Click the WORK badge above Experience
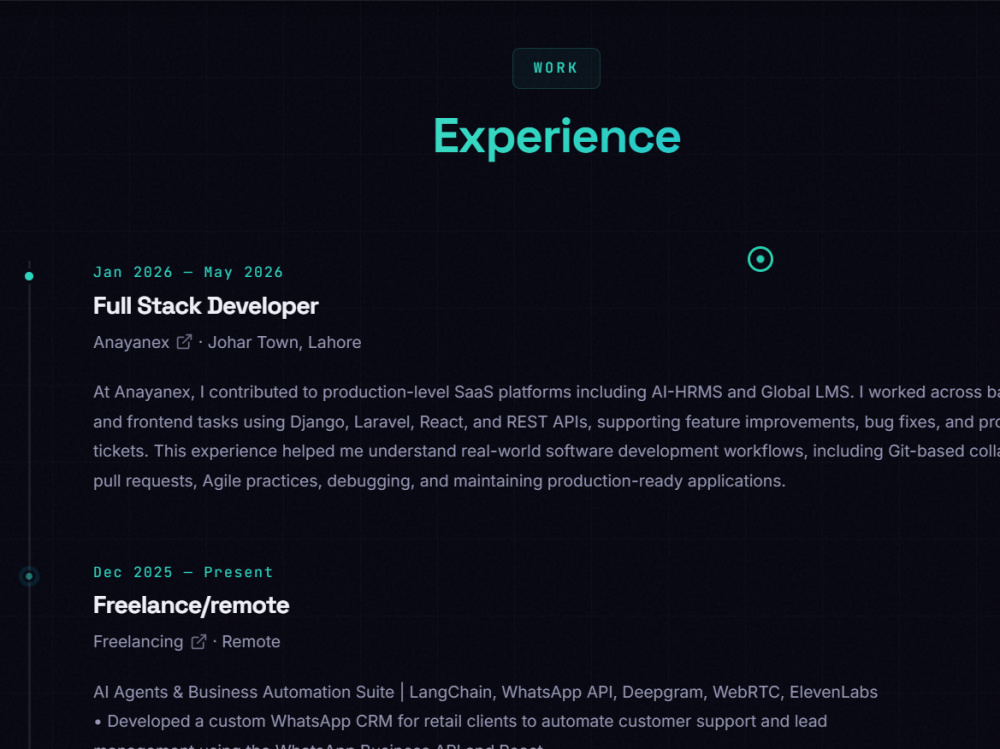The height and width of the screenshot is (749, 1000). [556, 68]
